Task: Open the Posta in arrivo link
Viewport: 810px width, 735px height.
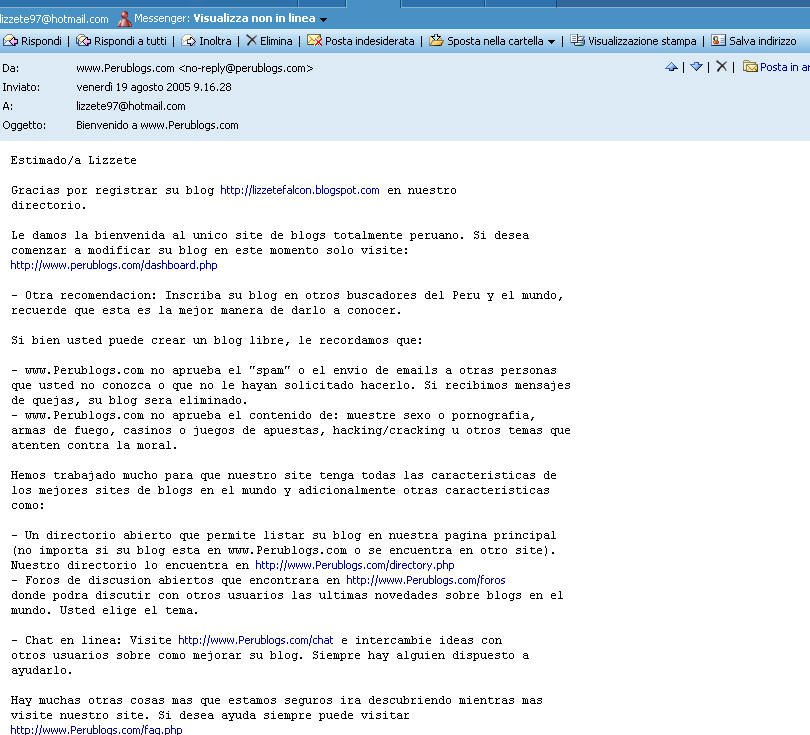Action: 785,67
